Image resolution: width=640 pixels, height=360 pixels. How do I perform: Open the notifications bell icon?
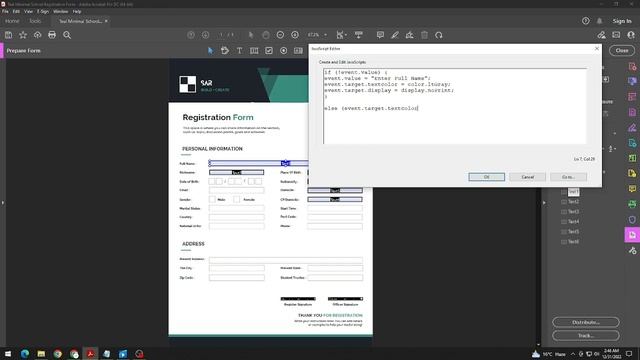click(x=600, y=21)
